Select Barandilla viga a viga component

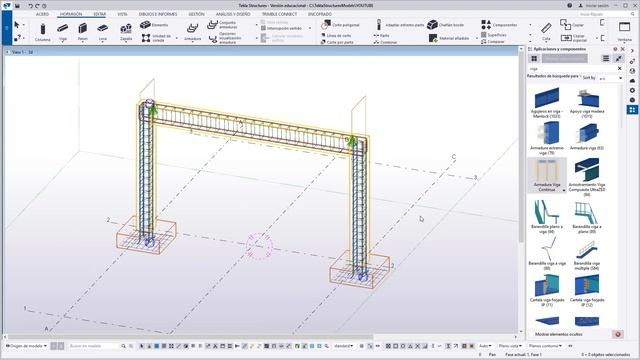tap(547, 254)
